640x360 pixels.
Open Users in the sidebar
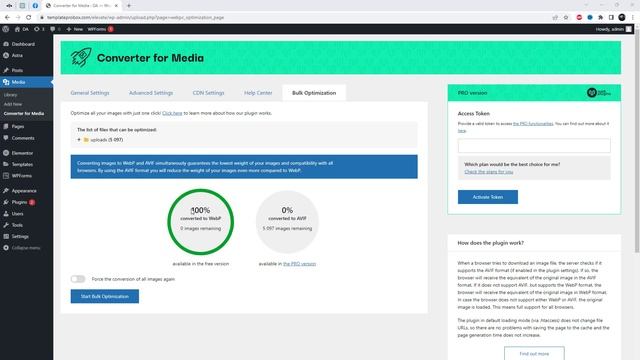coord(18,213)
